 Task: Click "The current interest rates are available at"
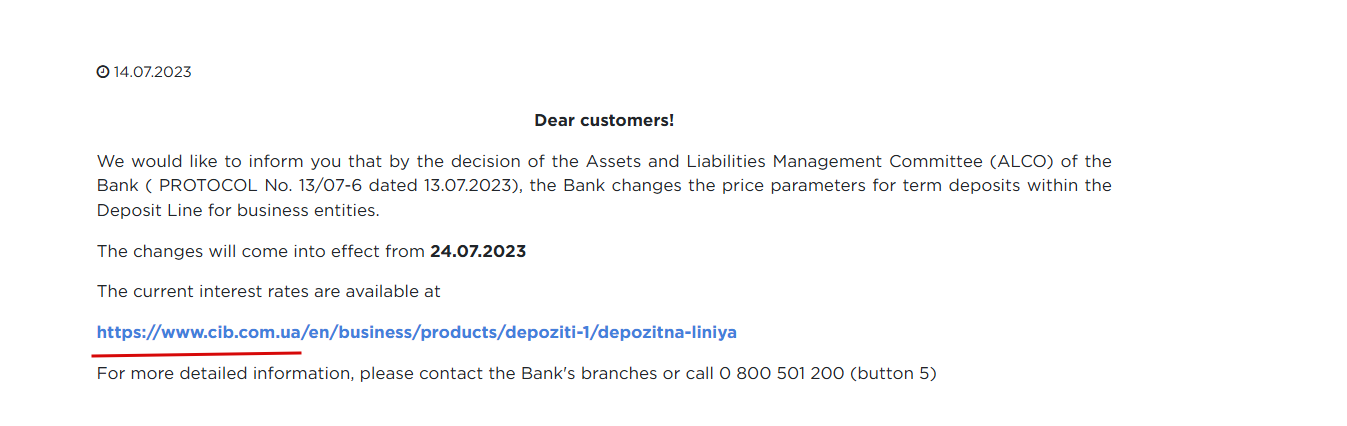pyautogui.click(x=268, y=291)
